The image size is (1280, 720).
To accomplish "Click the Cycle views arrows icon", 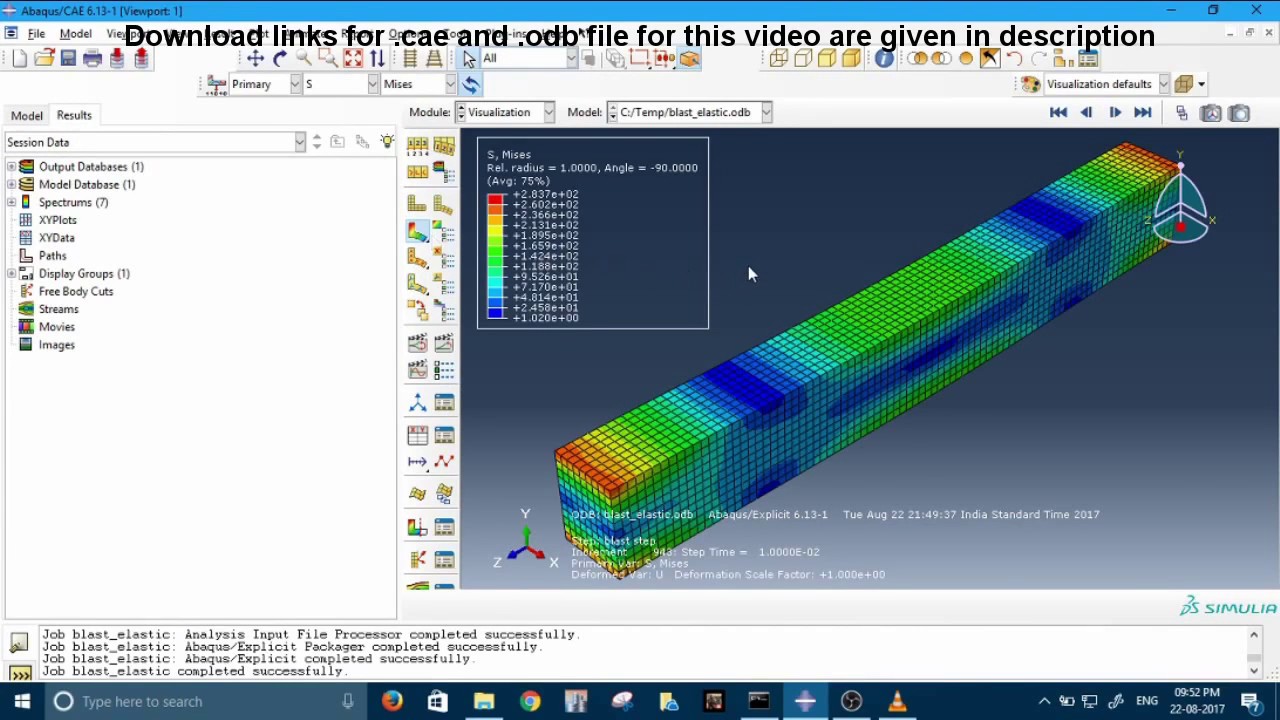I will click(x=377, y=59).
